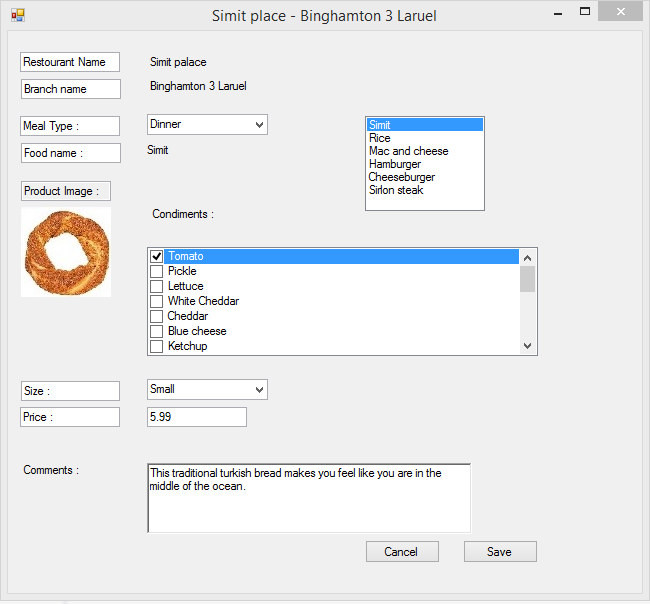Select Rice in the food list
Screen dimensions: 650x604
(x=380, y=138)
